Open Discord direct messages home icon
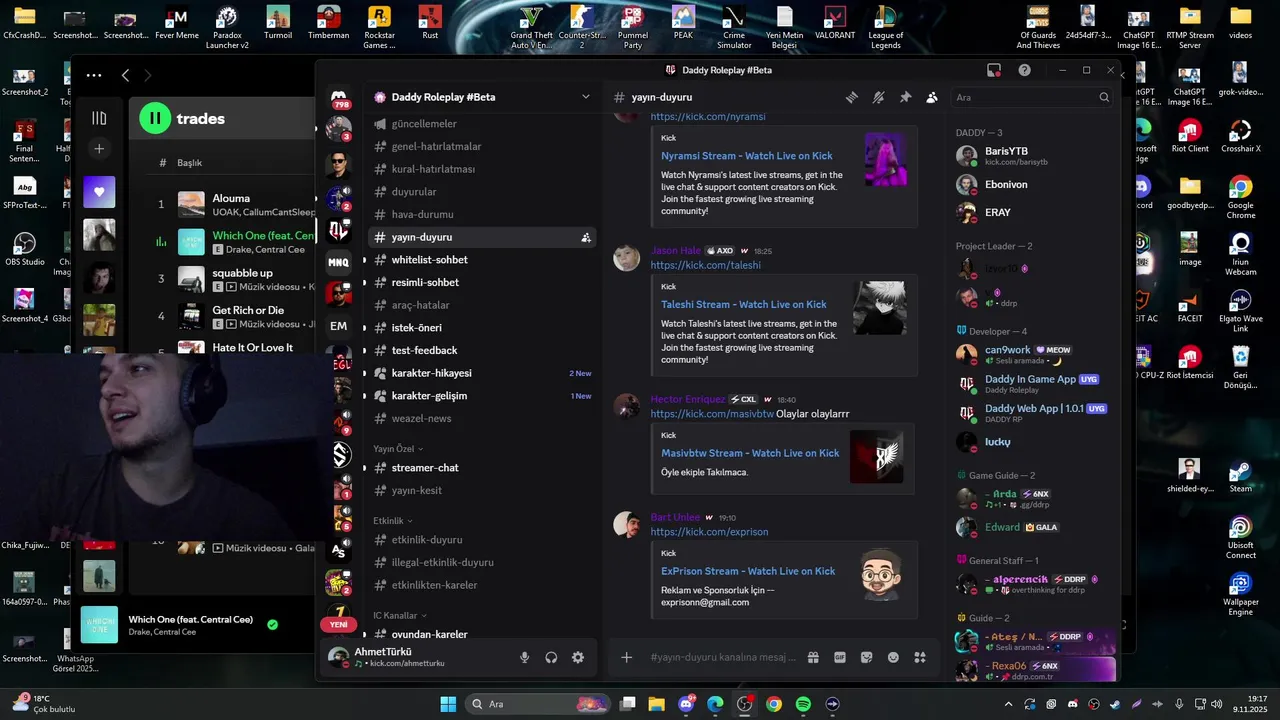 [x=339, y=97]
